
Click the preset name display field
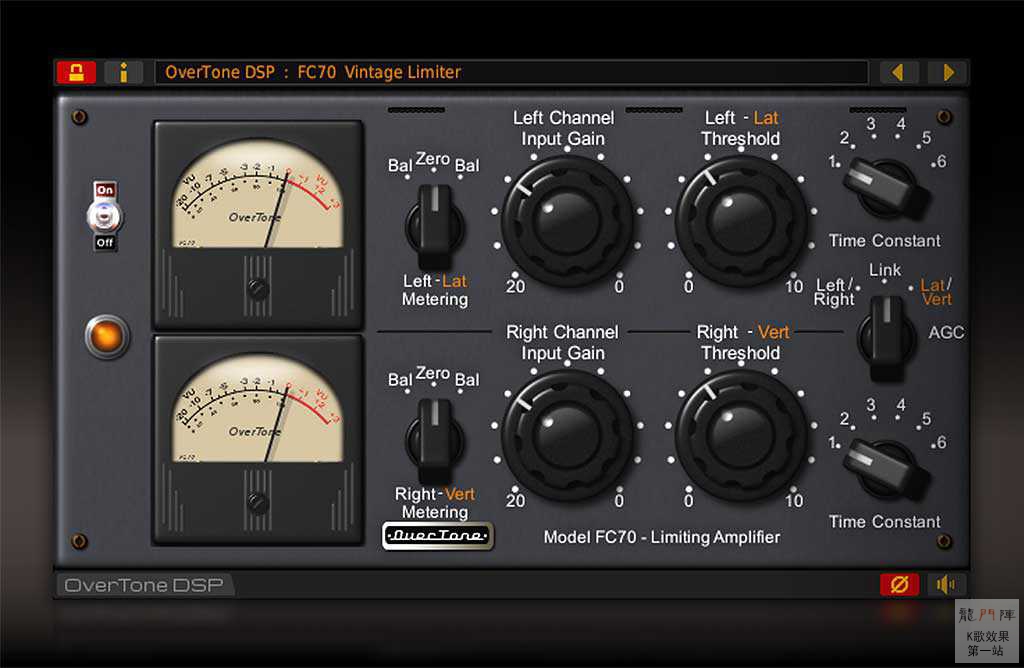511,72
